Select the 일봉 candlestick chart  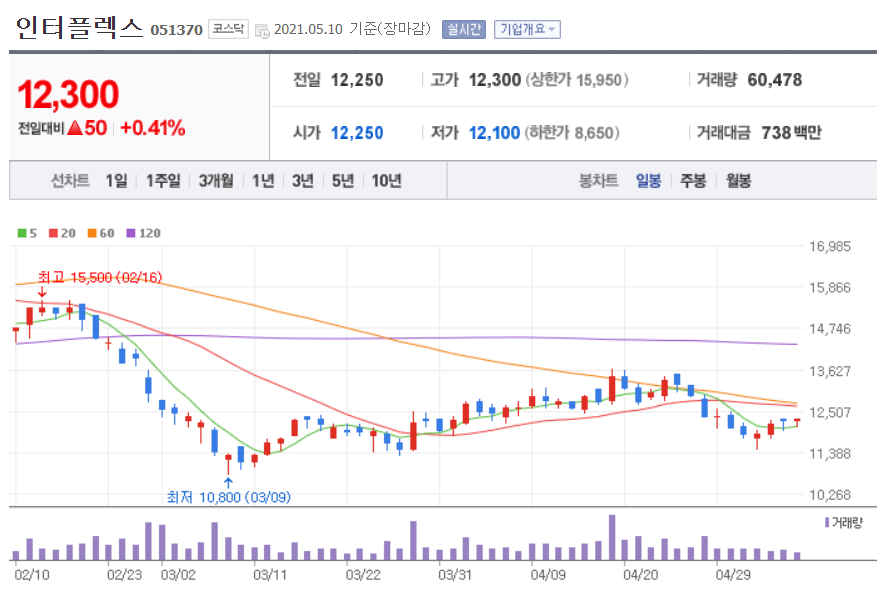pos(648,181)
